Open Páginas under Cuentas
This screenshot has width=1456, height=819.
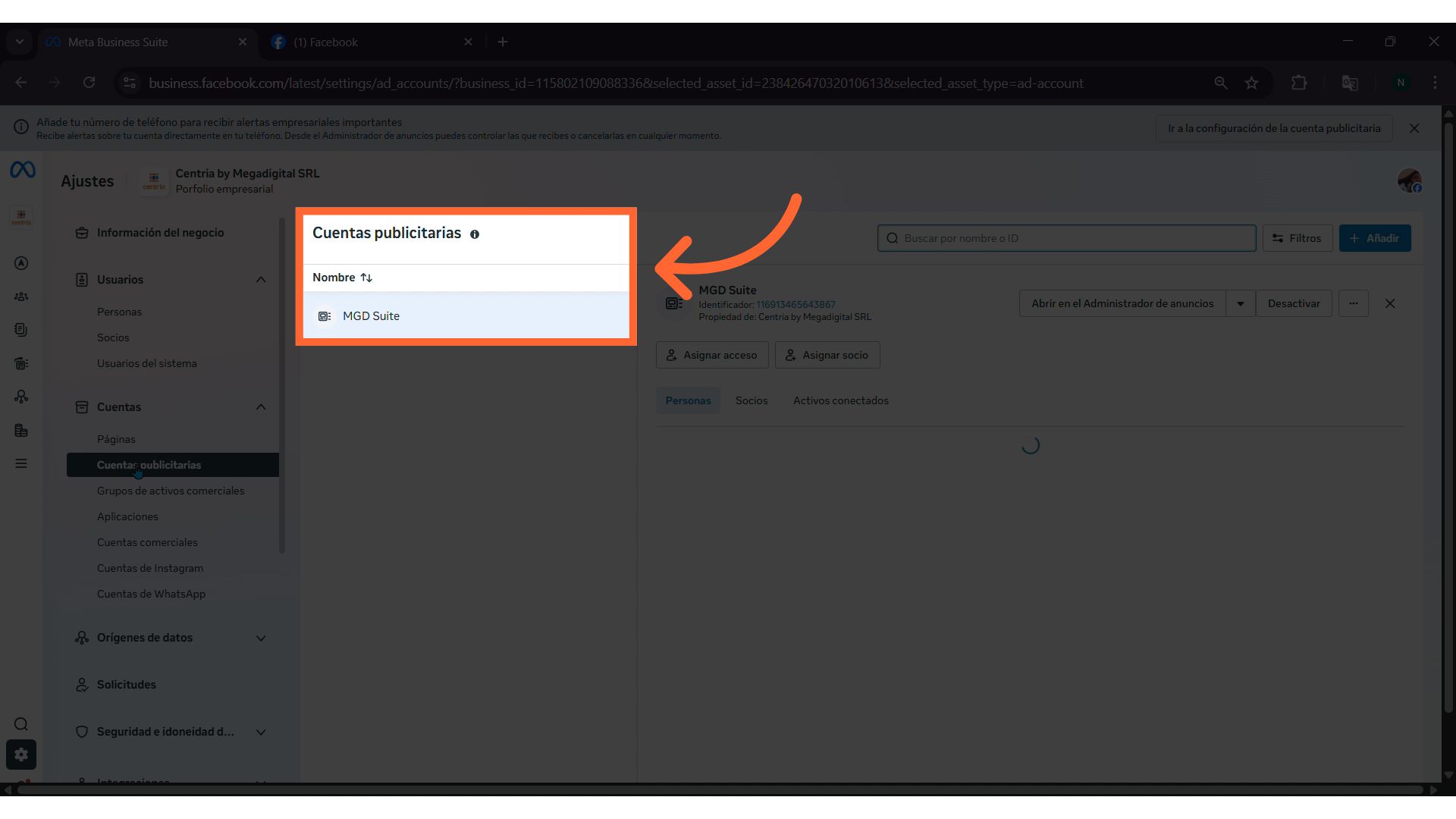(x=116, y=439)
